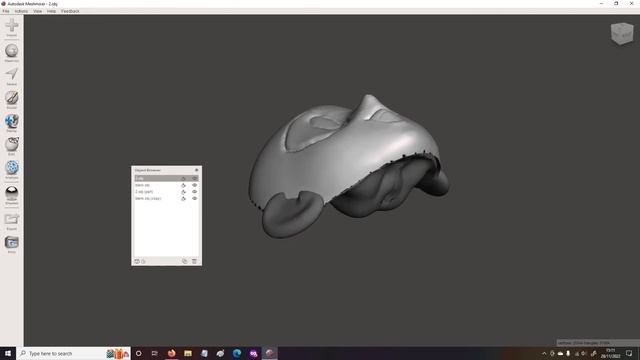Toggle visibility eye of the 2.obj (part) row
The image size is (640, 360).
[194, 191]
